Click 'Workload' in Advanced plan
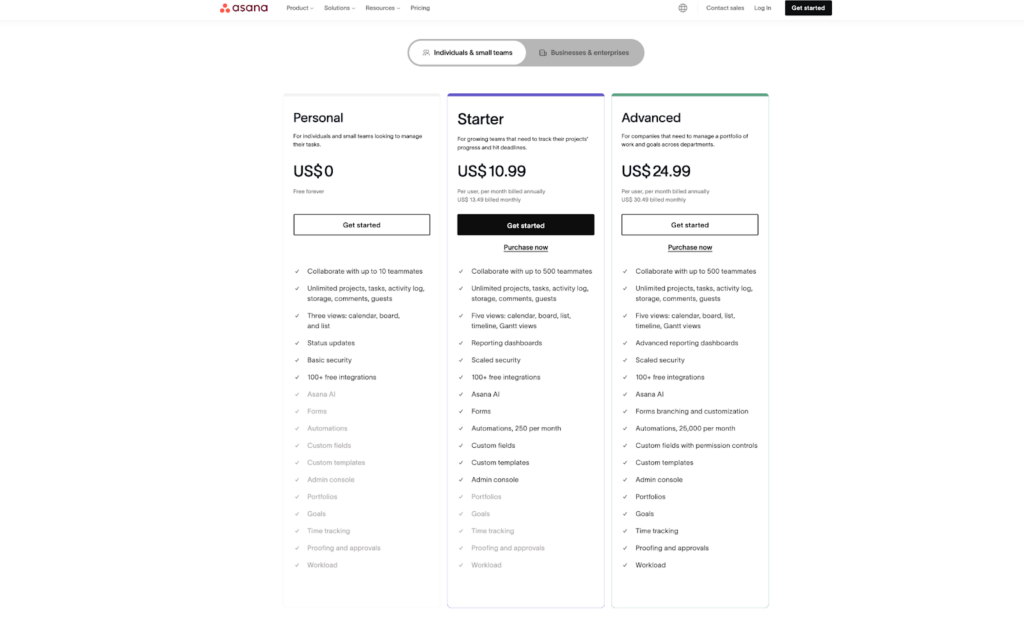The height and width of the screenshot is (632, 1024). [x=650, y=565]
